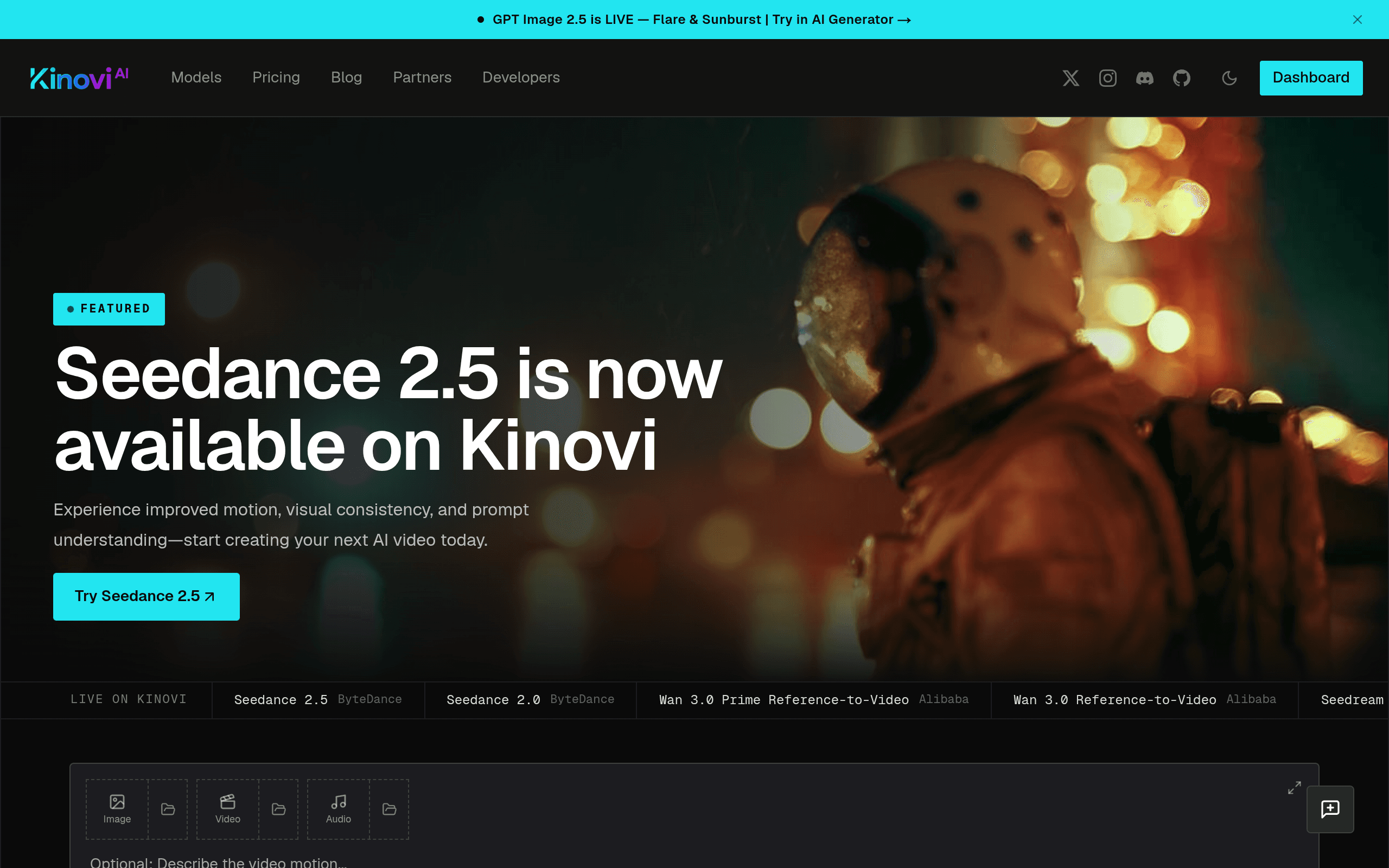Click the 'Seedance 2.5 is now available' headline
Screen dimensions: 1389x868
click(388, 409)
